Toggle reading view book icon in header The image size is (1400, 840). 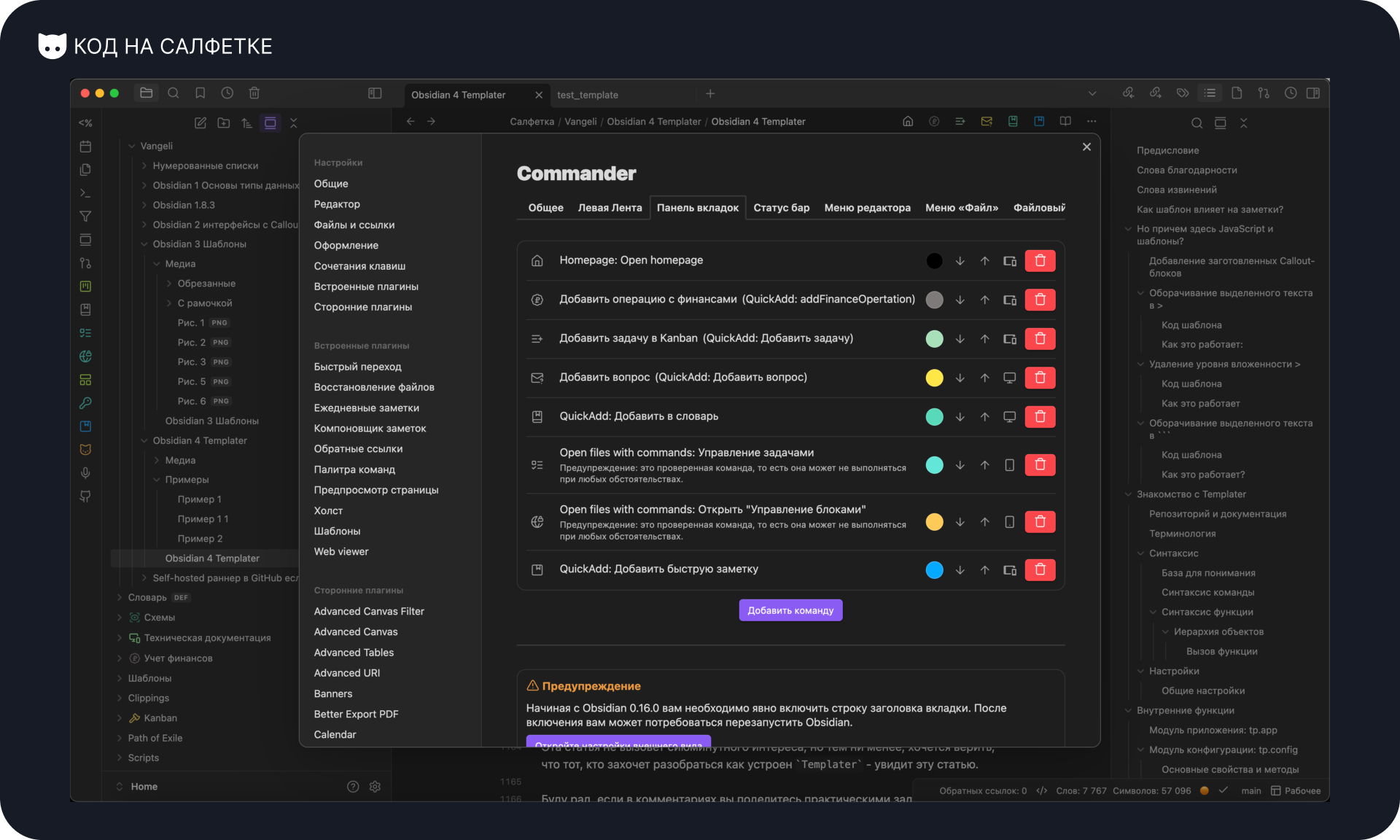1065,121
